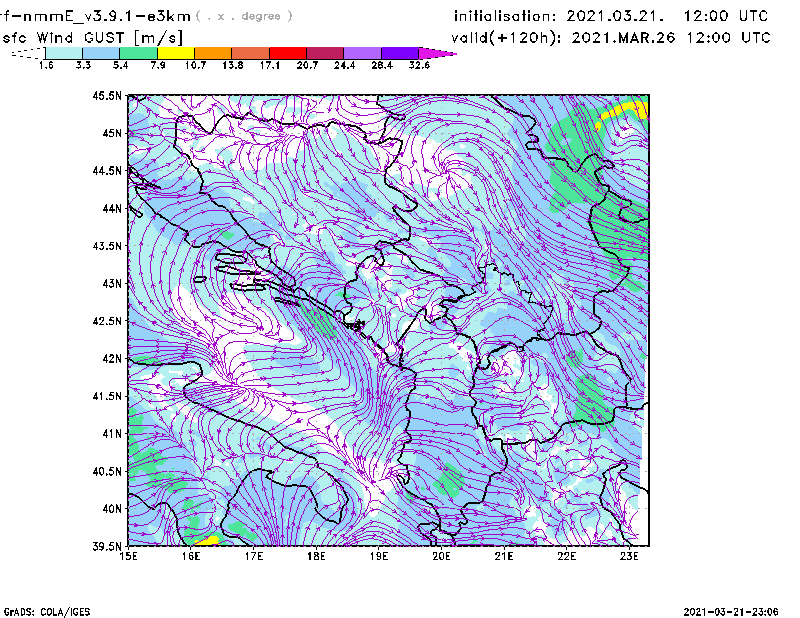Click legend value 3.3
This screenshot has width=800, height=618.
pos(83,65)
